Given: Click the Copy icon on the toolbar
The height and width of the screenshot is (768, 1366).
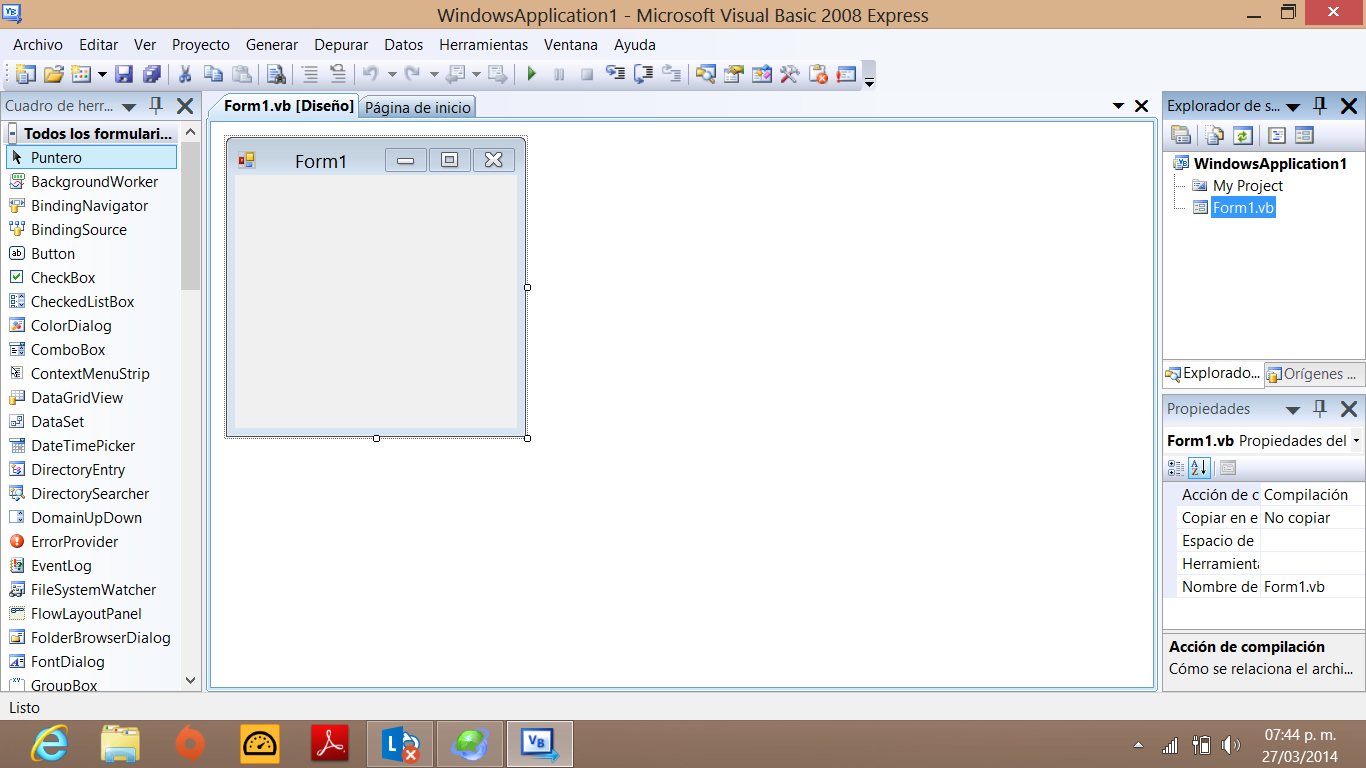Looking at the screenshot, I should [212, 74].
